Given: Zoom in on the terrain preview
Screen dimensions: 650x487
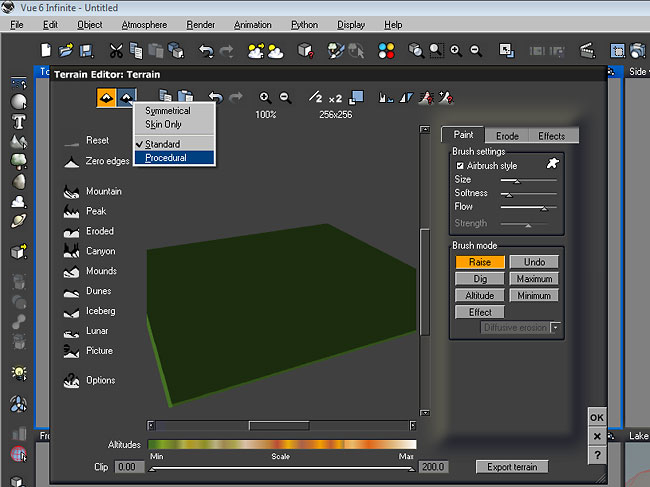Looking at the screenshot, I should point(265,97).
